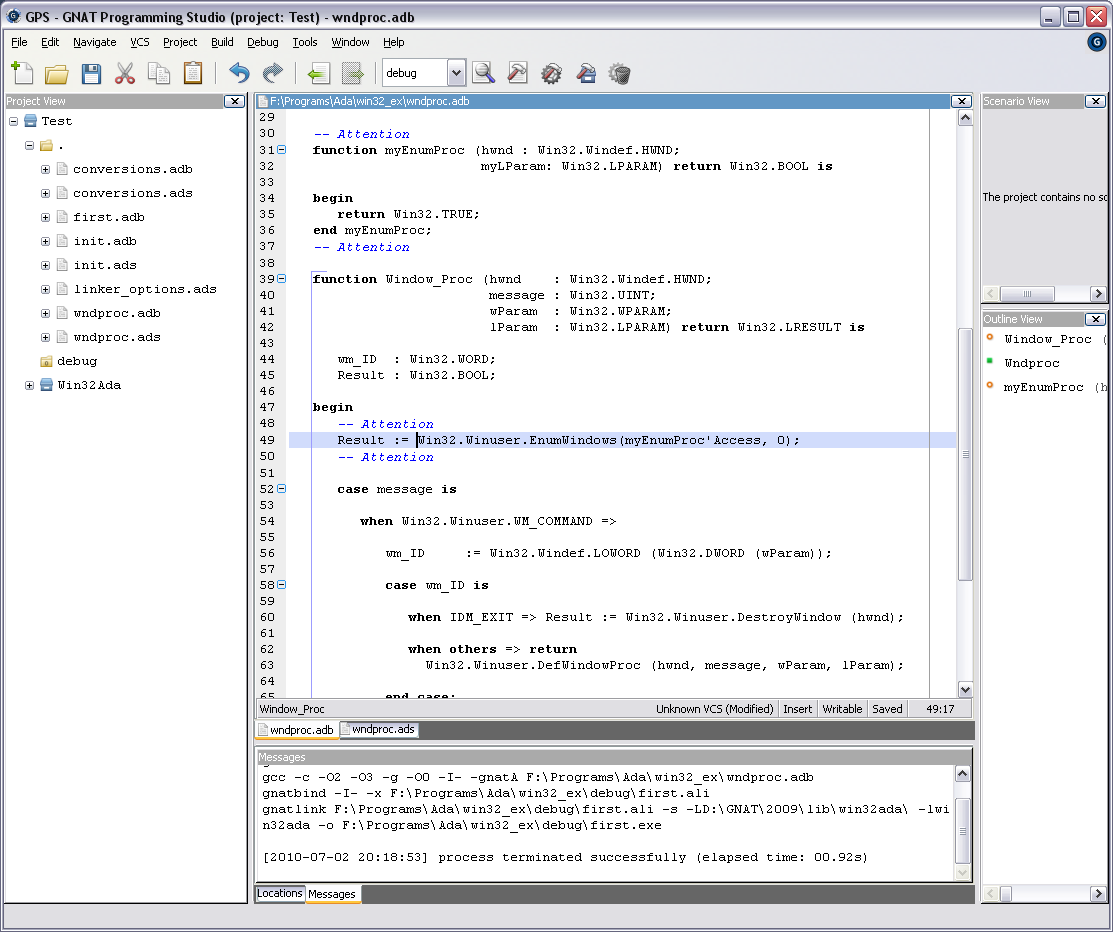This screenshot has width=1113, height=932.
Task: Save the file with the floppy disk icon
Action: click(91, 73)
